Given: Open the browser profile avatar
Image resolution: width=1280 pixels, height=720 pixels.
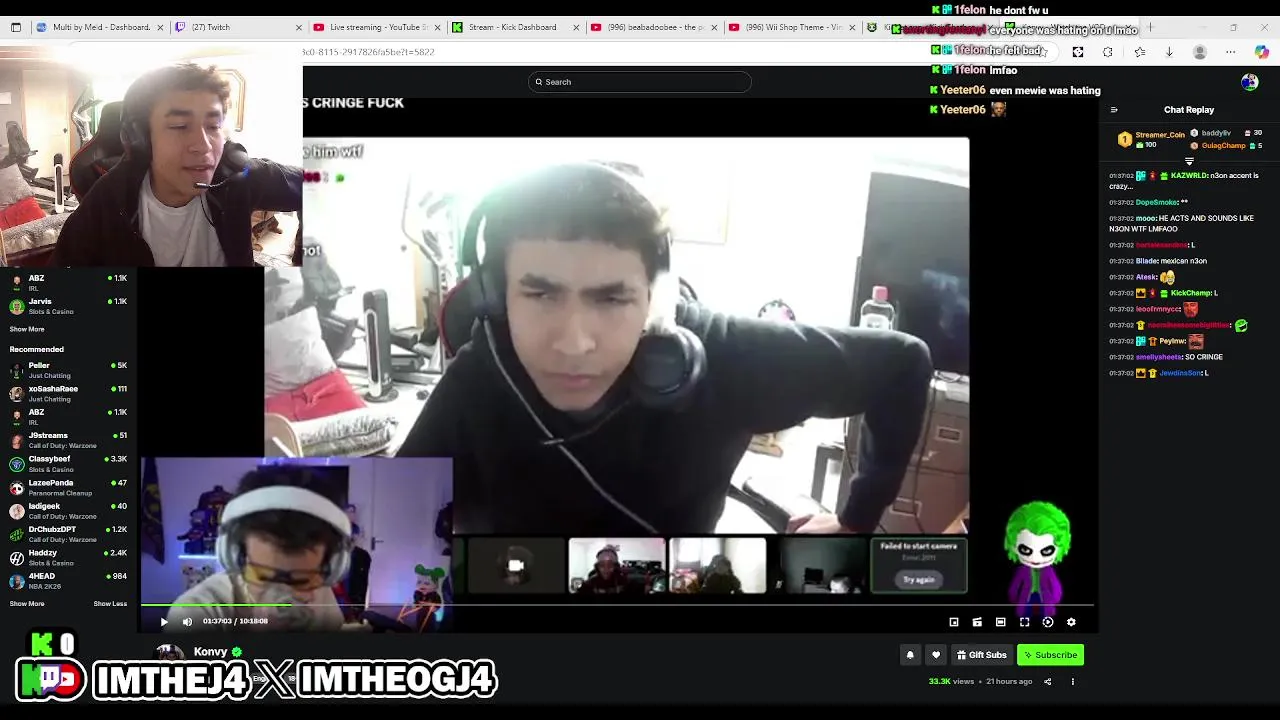Looking at the screenshot, I should (x=1200, y=52).
